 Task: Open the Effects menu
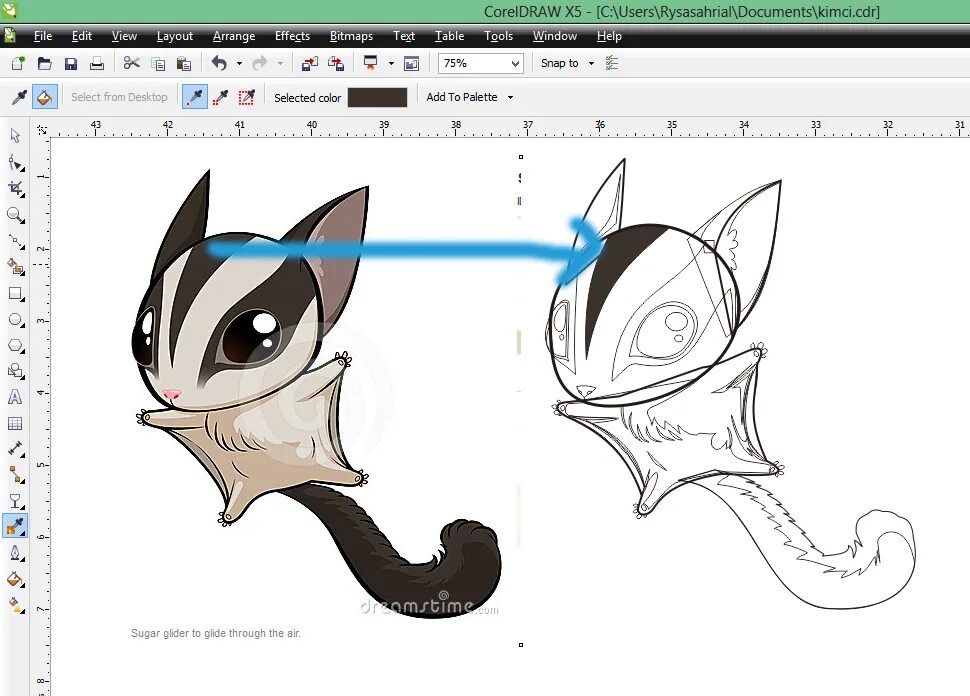[x=293, y=36]
